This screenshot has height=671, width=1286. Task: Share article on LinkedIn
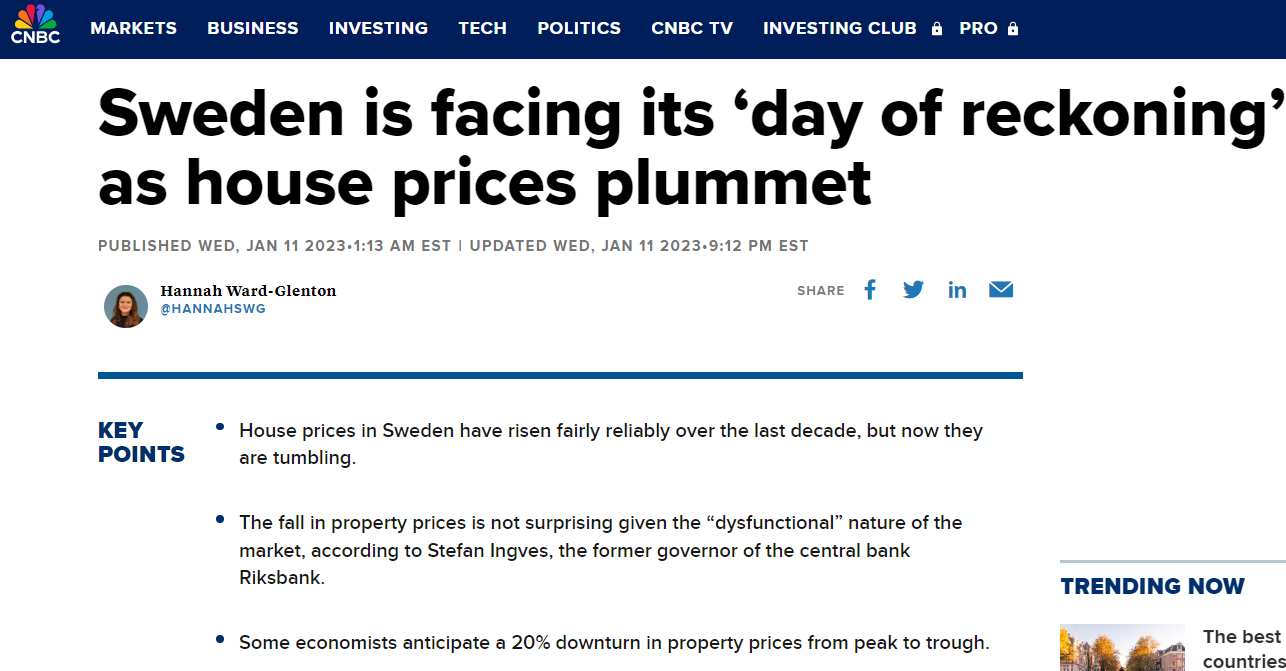click(957, 290)
